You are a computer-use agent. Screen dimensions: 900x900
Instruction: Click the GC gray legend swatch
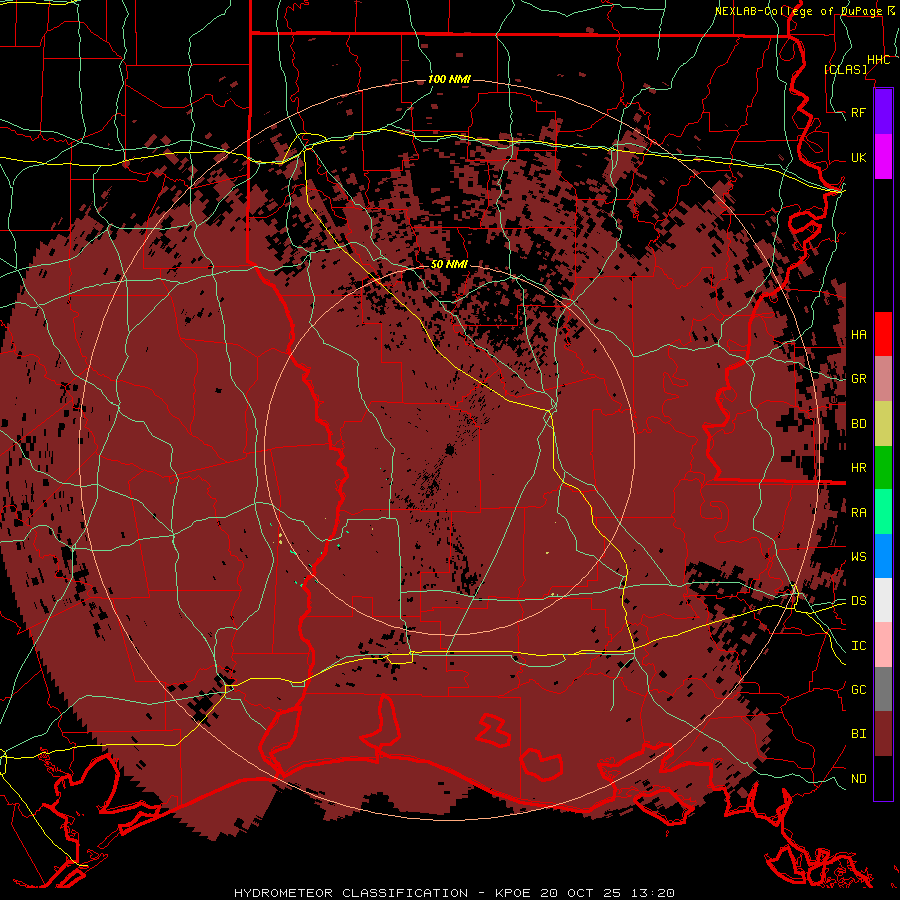tap(883, 689)
